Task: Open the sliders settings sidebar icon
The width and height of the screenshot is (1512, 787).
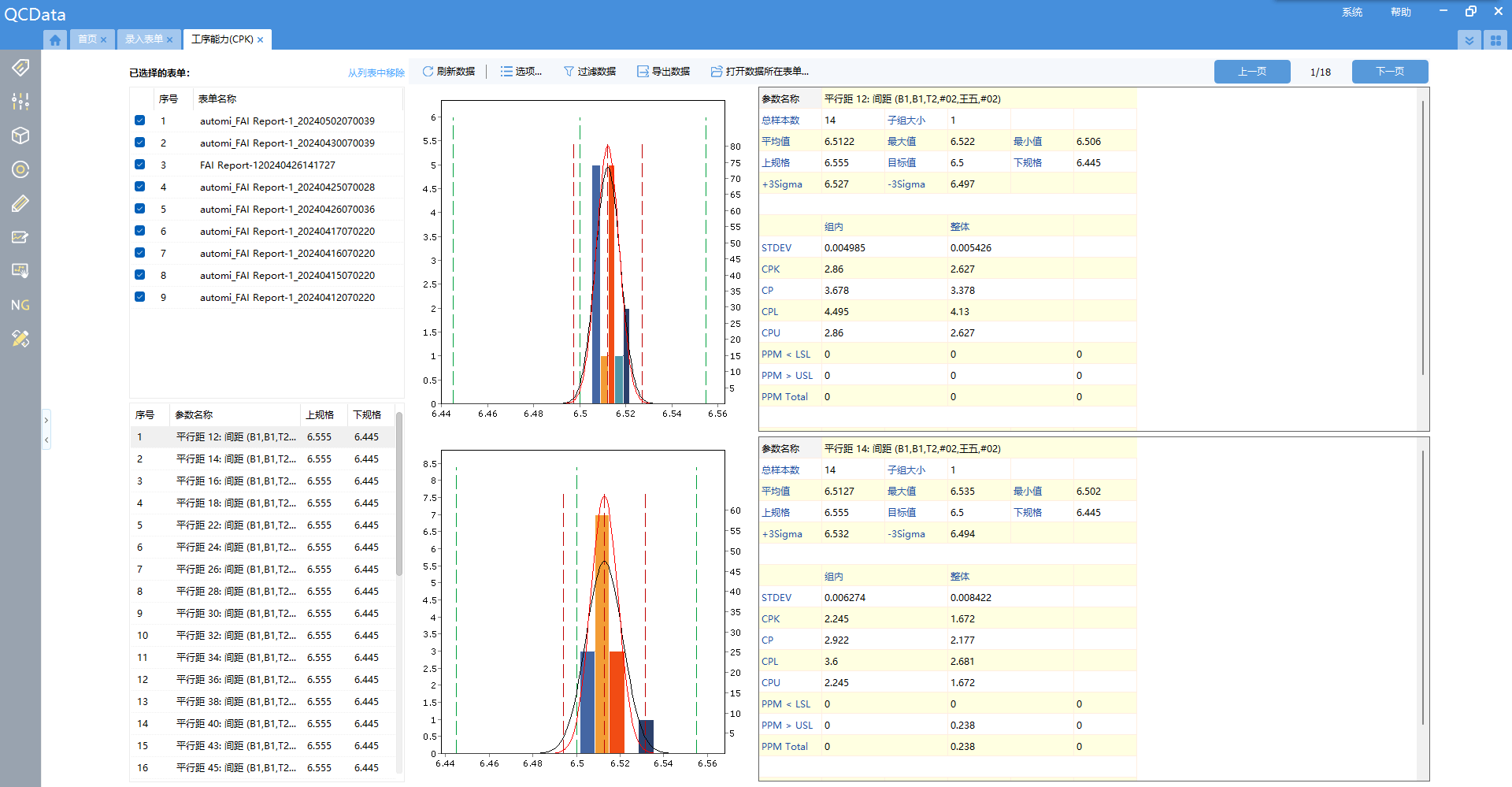Action: [x=20, y=101]
